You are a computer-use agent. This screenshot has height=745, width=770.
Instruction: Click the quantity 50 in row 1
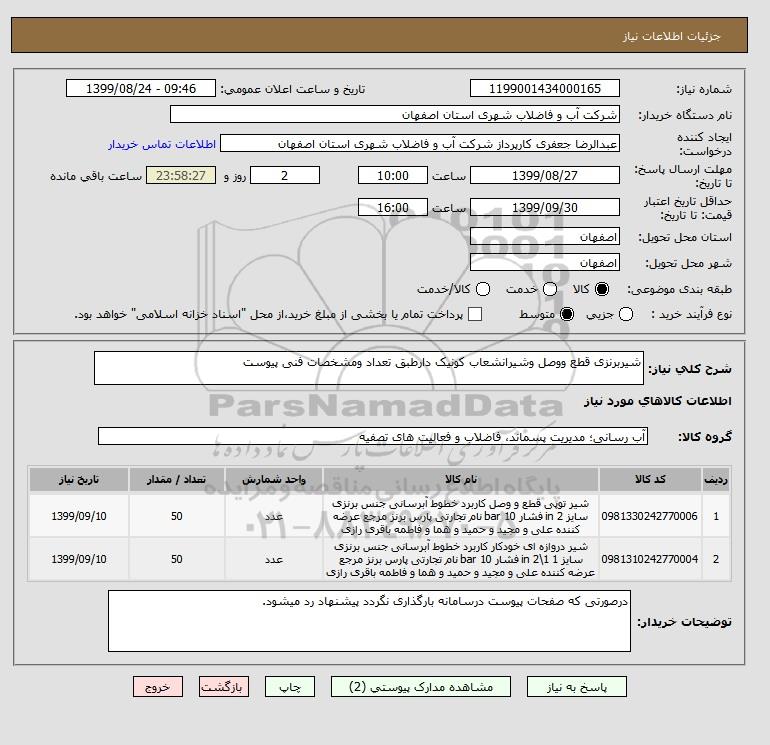[177, 516]
